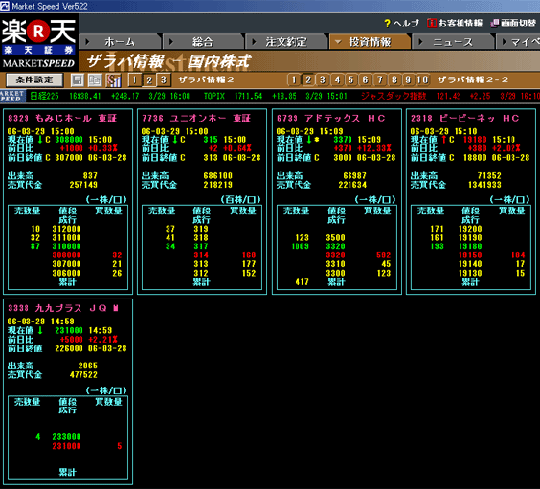
Task: Click 出来高 value 686100 for ユニオンホー
Action: pos(218,176)
